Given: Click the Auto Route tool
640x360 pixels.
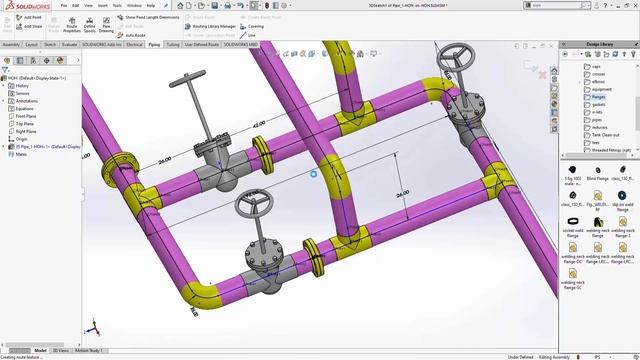Looking at the screenshot, I should click(131, 36).
